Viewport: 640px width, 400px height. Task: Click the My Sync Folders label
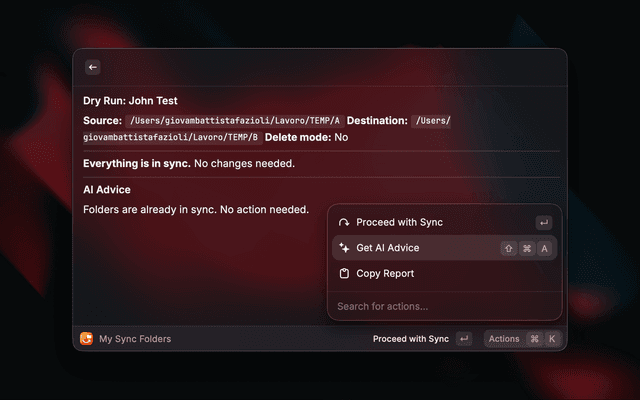coord(135,339)
